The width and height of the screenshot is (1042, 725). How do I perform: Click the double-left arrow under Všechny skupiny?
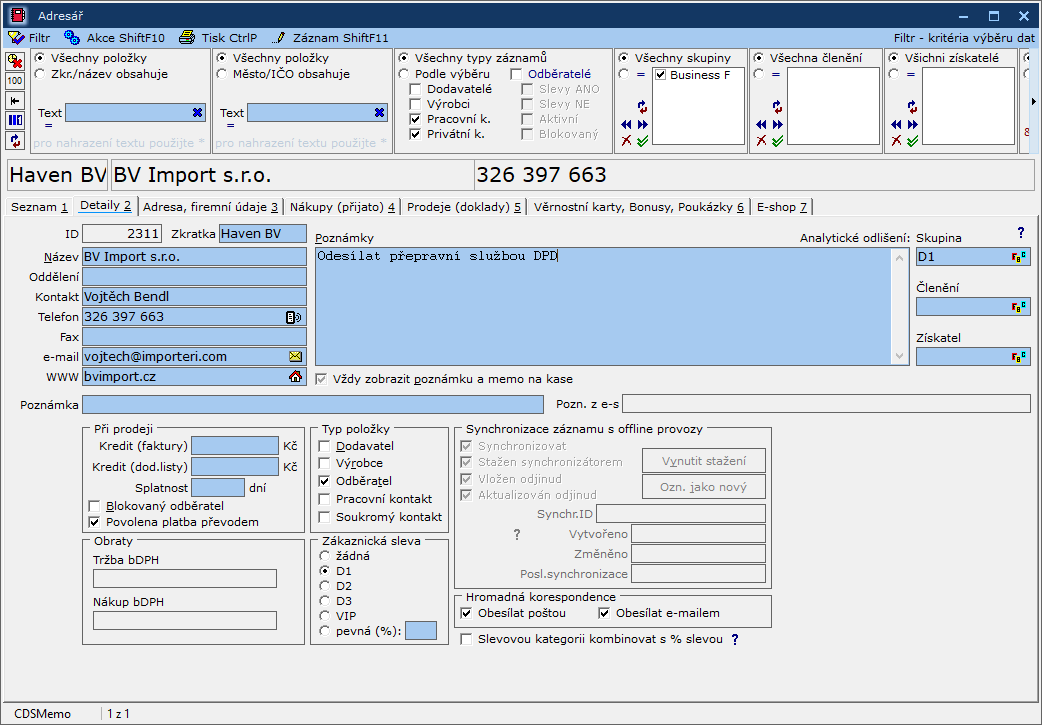626,124
